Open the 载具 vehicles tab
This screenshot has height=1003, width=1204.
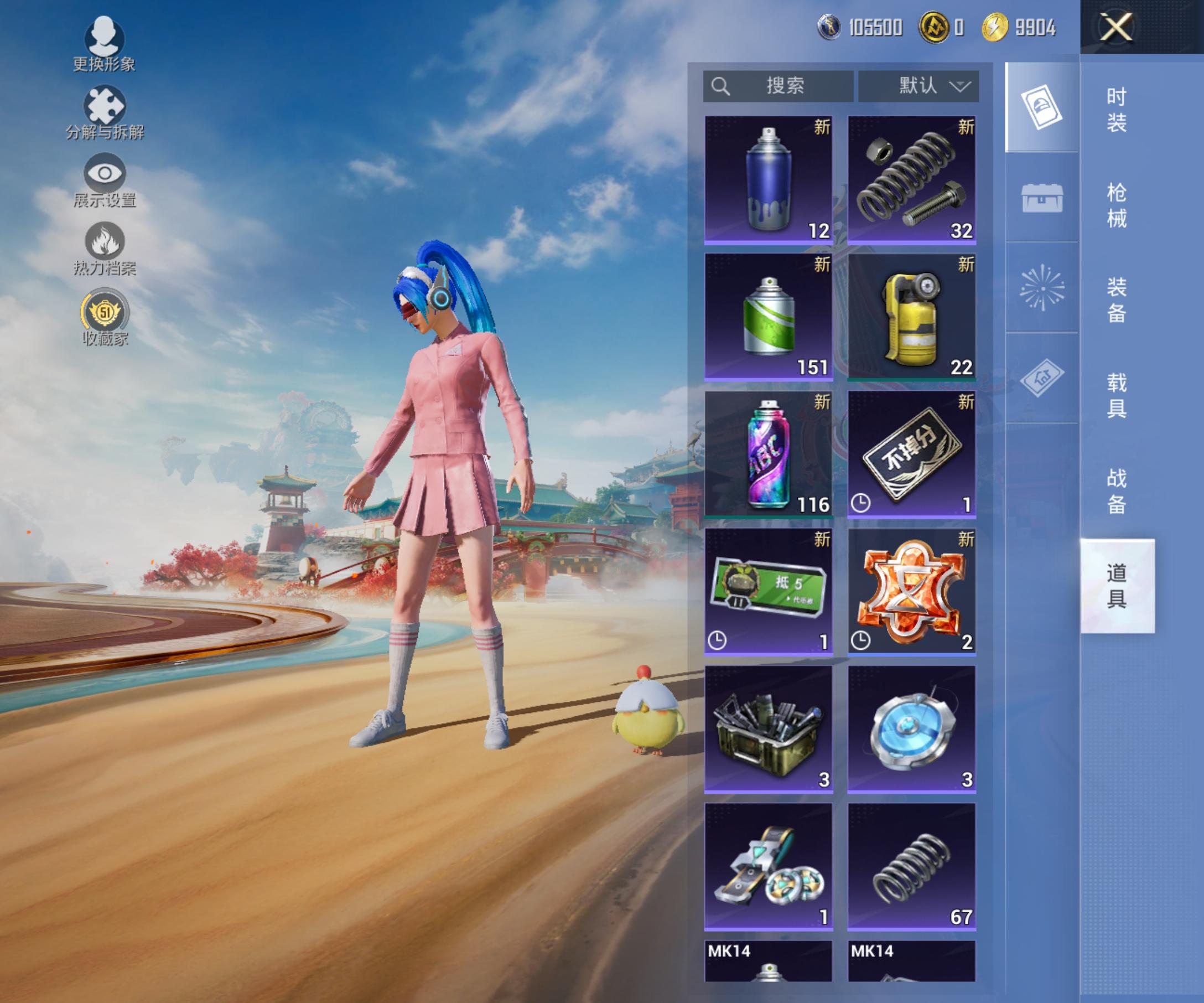tap(1115, 395)
